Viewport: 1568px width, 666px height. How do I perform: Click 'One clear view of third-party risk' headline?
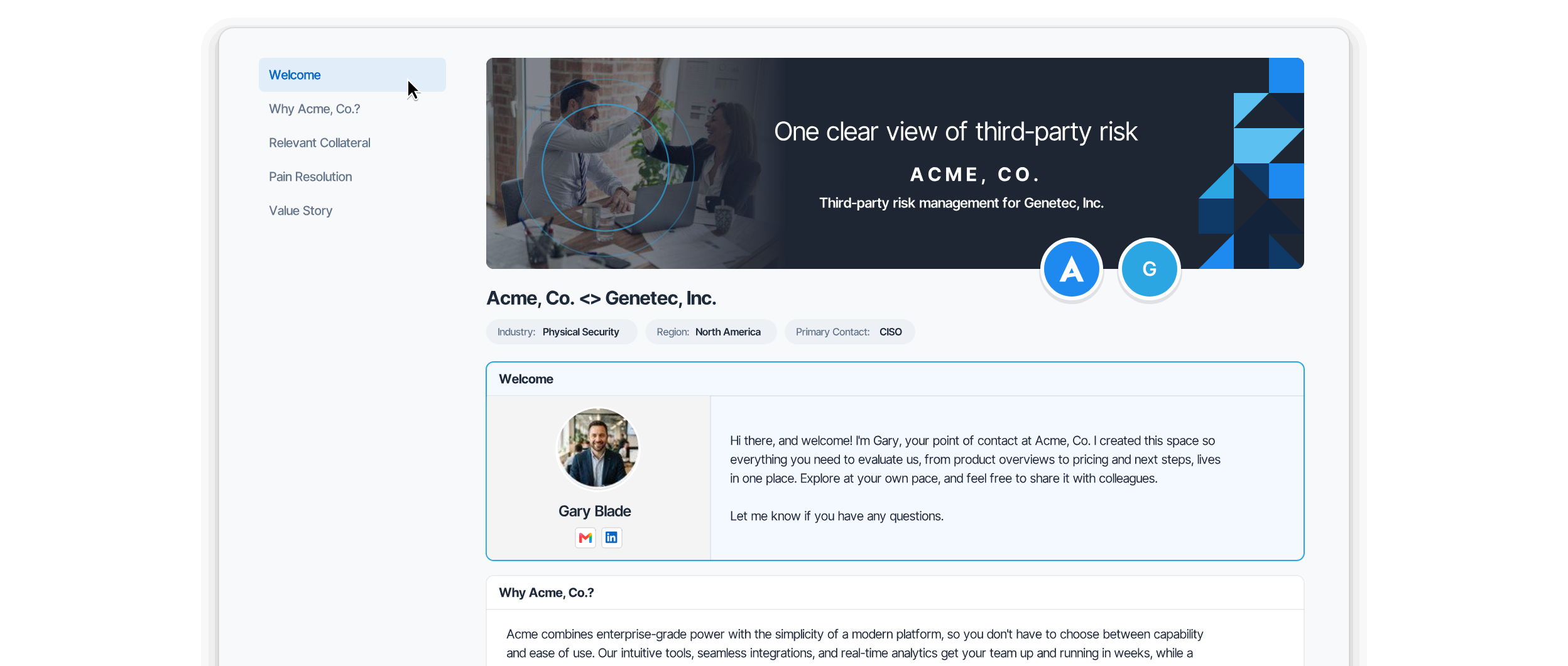click(955, 131)
